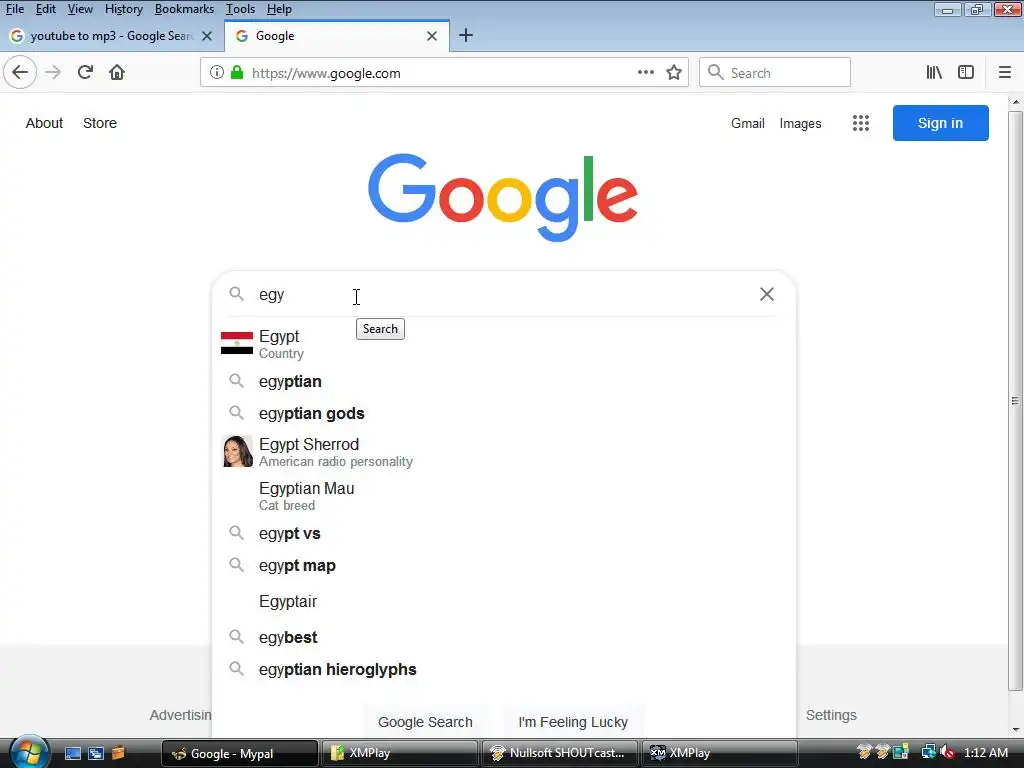Open page actions three-dots menu in address bar
Screen dimensions: 1024x768
tap(645, 72)
